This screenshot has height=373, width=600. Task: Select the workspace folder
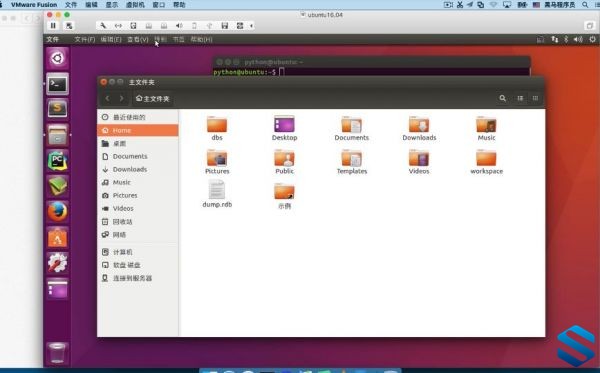pyautogui.click(x=486, y=162)
